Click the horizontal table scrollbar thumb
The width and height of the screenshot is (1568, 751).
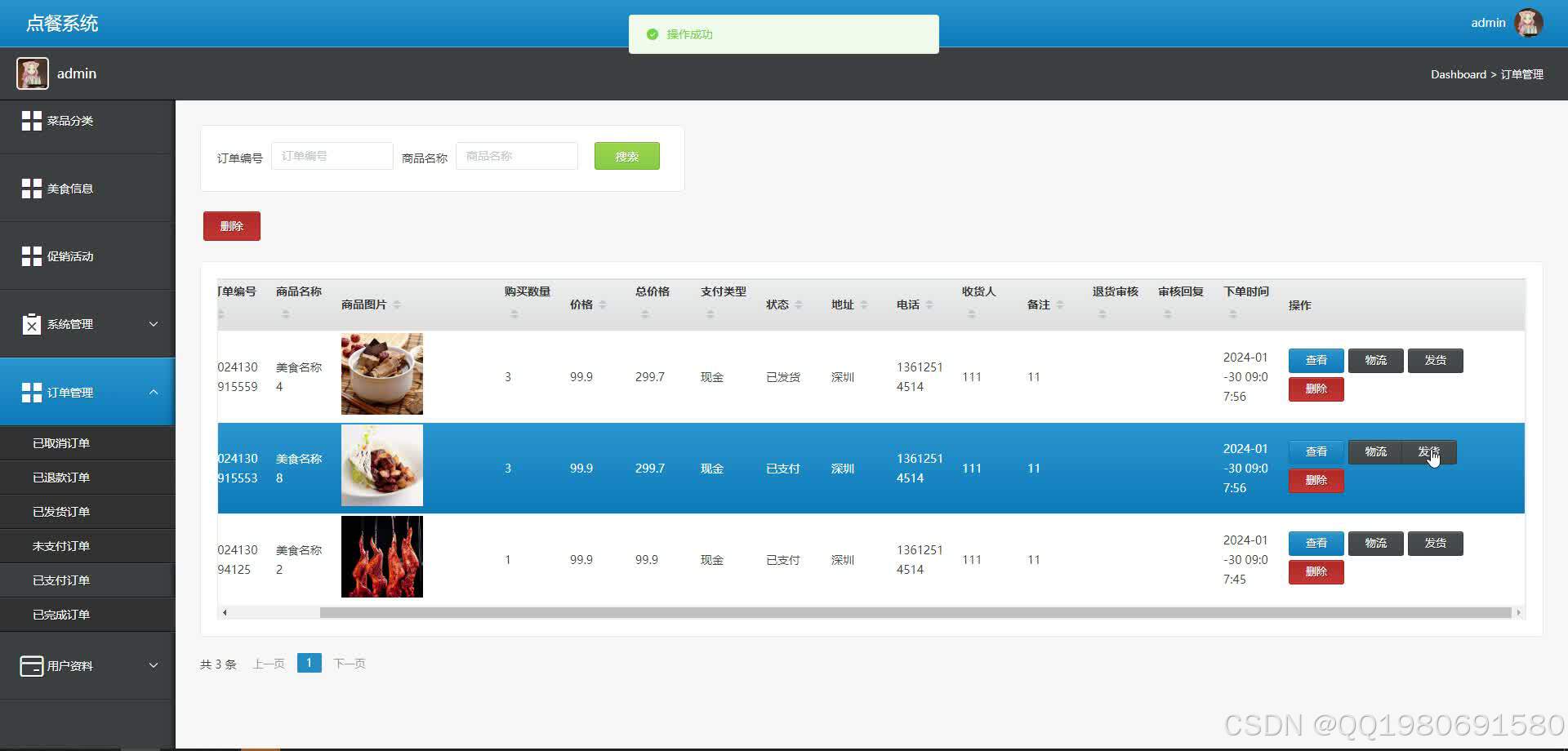point(915,612)
